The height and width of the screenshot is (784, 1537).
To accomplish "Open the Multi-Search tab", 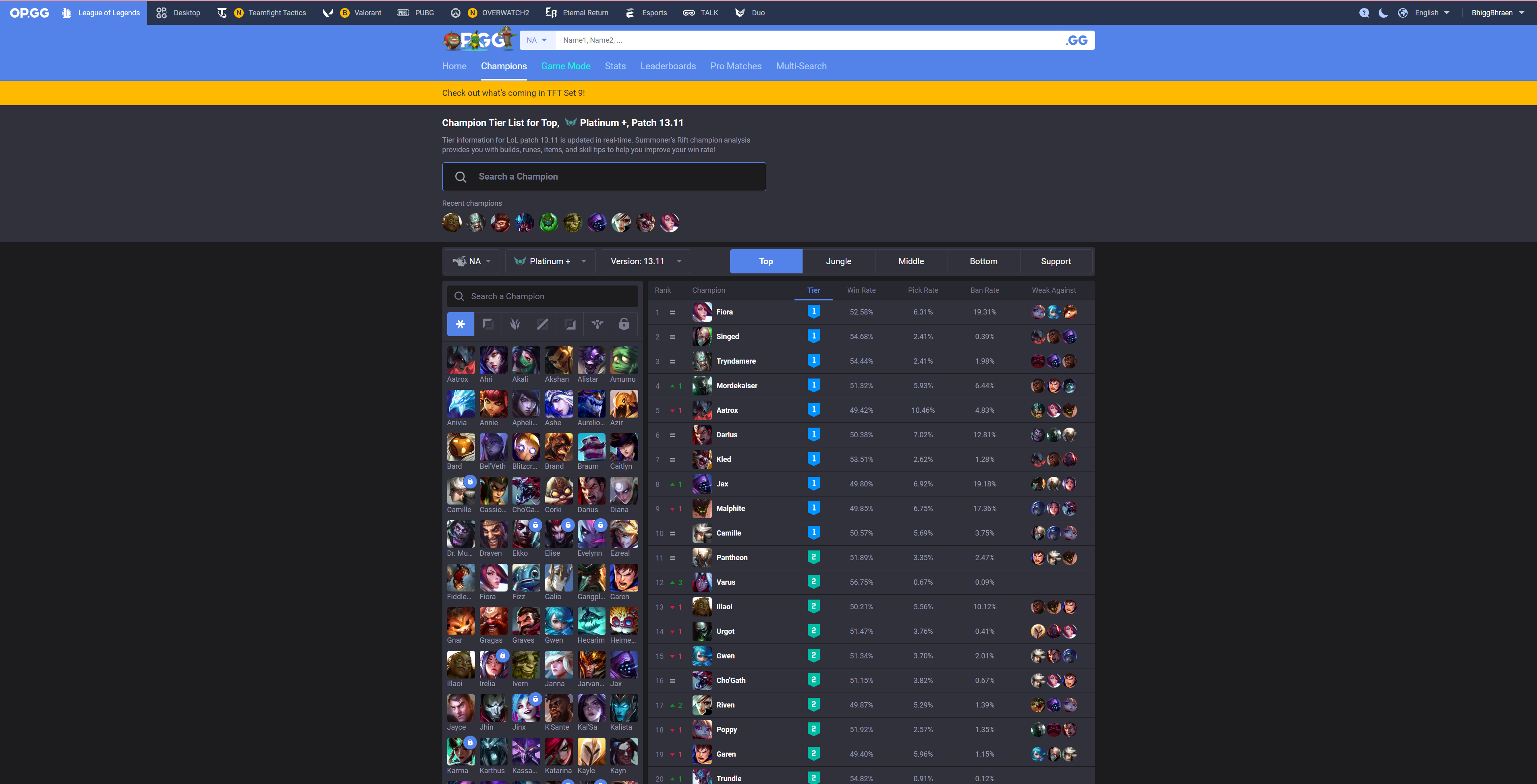I will pos(801,66).
